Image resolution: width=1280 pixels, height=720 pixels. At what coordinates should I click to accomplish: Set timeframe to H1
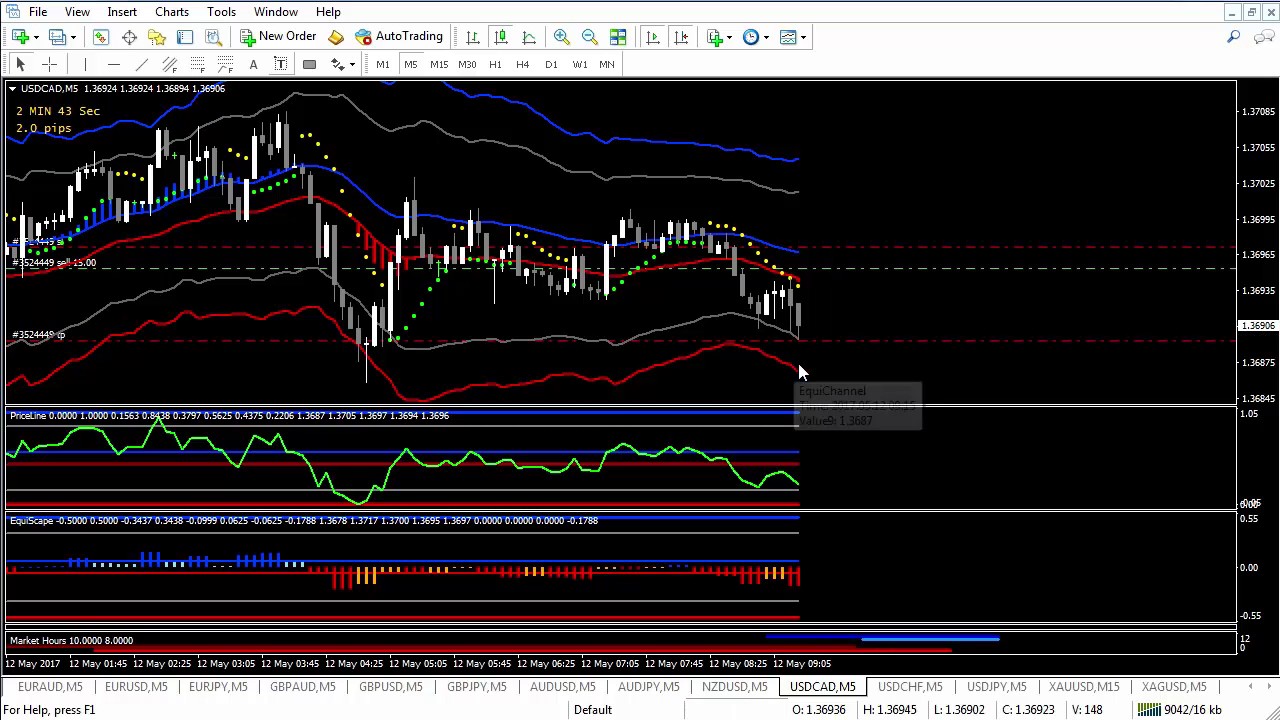(495, 64)
